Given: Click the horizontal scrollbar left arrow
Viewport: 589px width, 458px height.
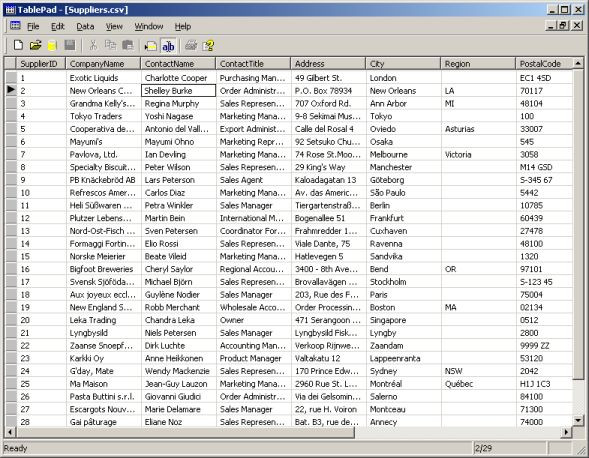Looking at the screenshot, I should [x=10, y=432].
